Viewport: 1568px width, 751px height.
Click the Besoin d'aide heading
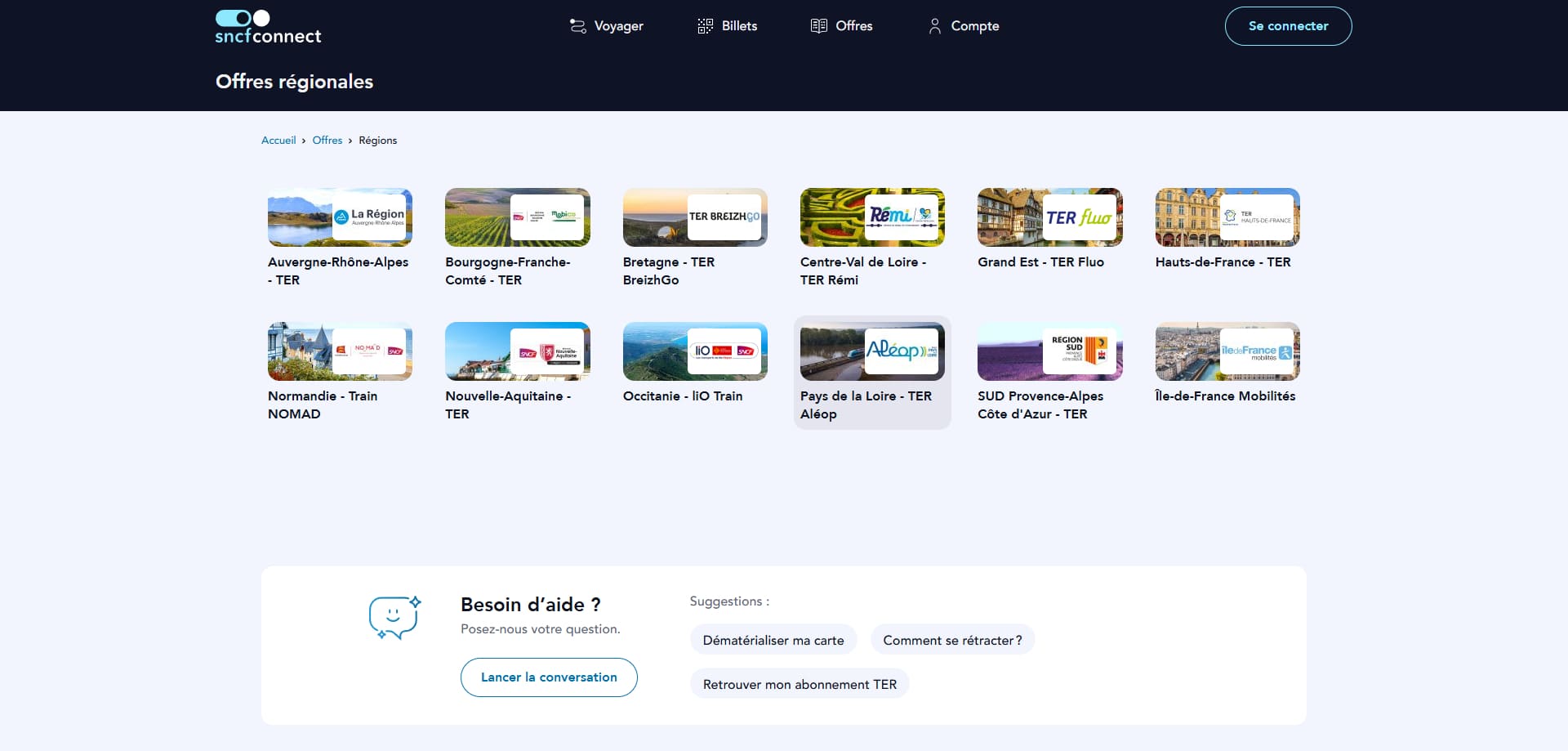tap(531, 605)
